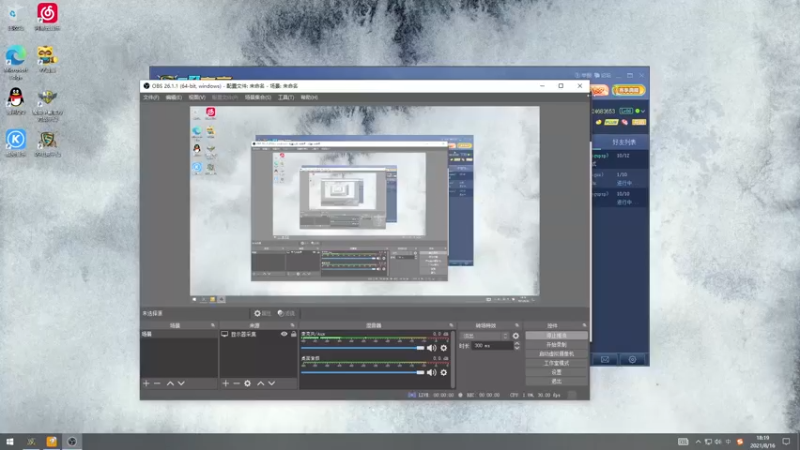
Task: Open the clock and date in taskbar
Action: tap(762, 442)
